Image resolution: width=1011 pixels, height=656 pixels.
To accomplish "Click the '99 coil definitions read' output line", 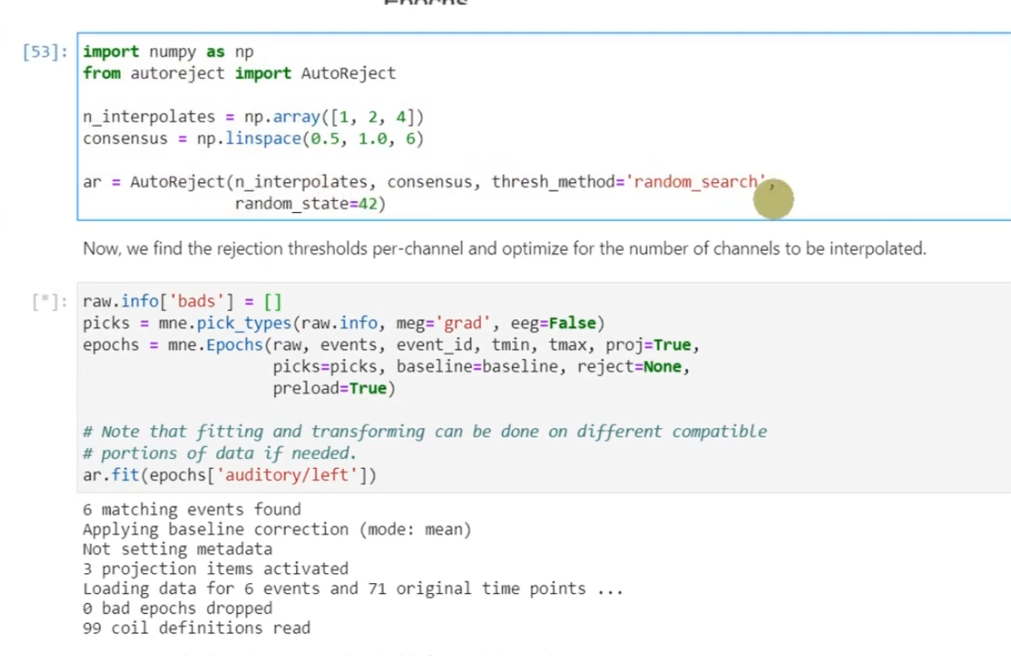I will pyautogui.click(x=195, y=628).
